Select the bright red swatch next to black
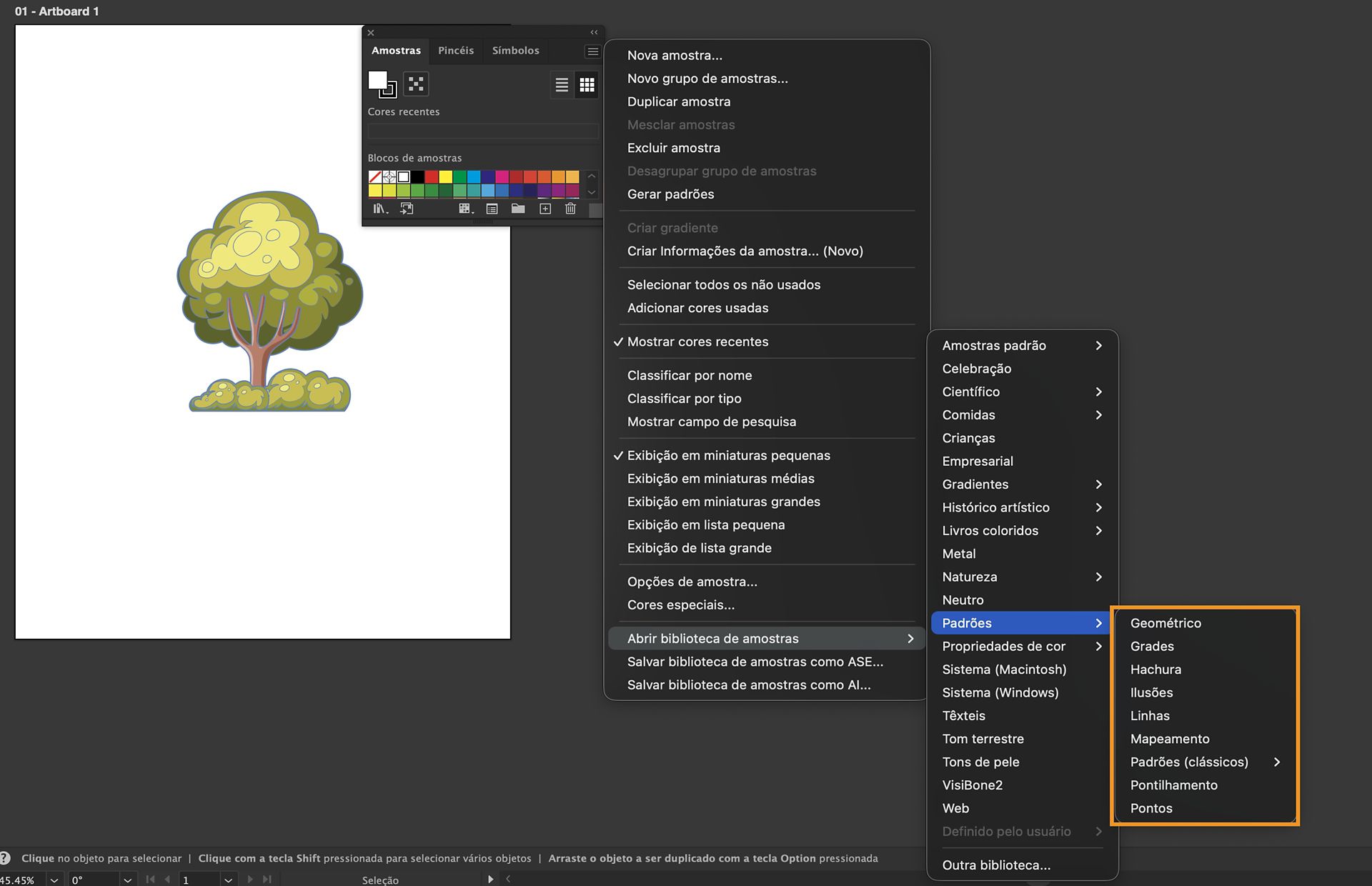Image resolution: width=1372 pixels, height=886 pixels. coord(432,177)
